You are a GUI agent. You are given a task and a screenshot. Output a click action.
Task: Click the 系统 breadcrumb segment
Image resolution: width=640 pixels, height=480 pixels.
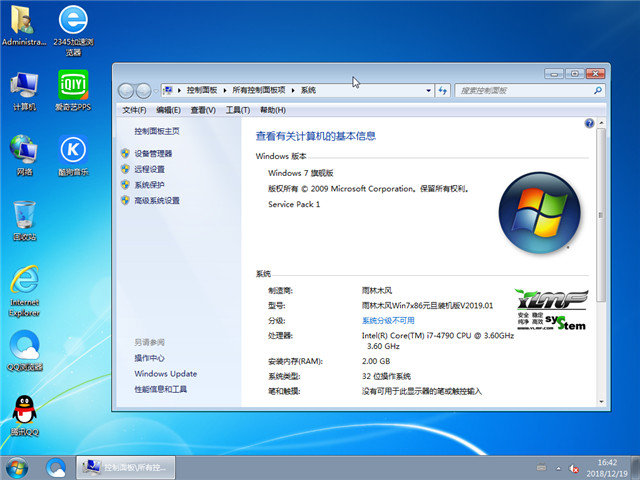pyautogui.click(x=308, y=90)
